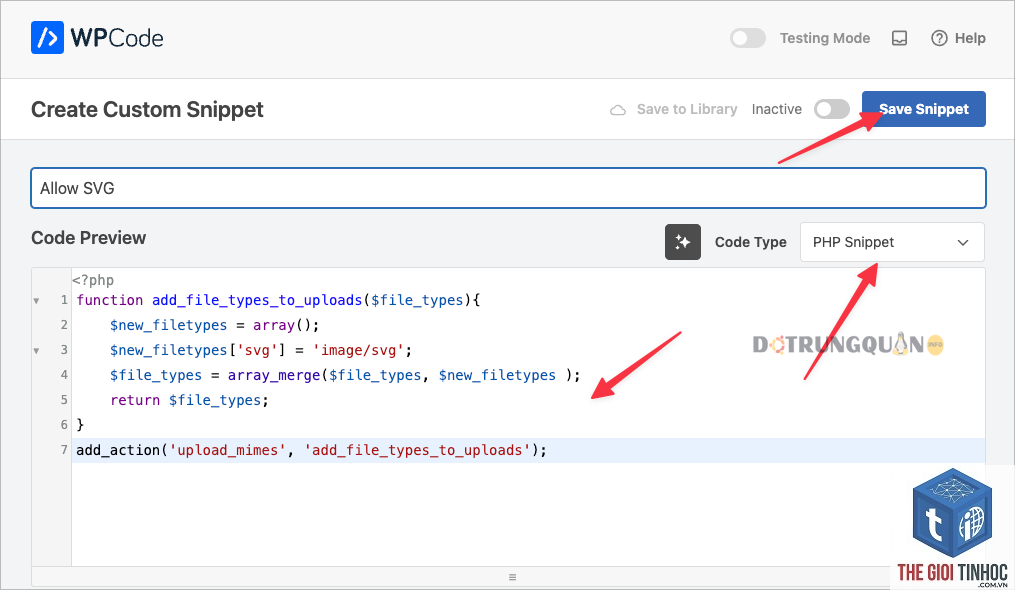Click Save to Library link
The width and height of the screenshot is (1015, 590).
coord(687,109)
